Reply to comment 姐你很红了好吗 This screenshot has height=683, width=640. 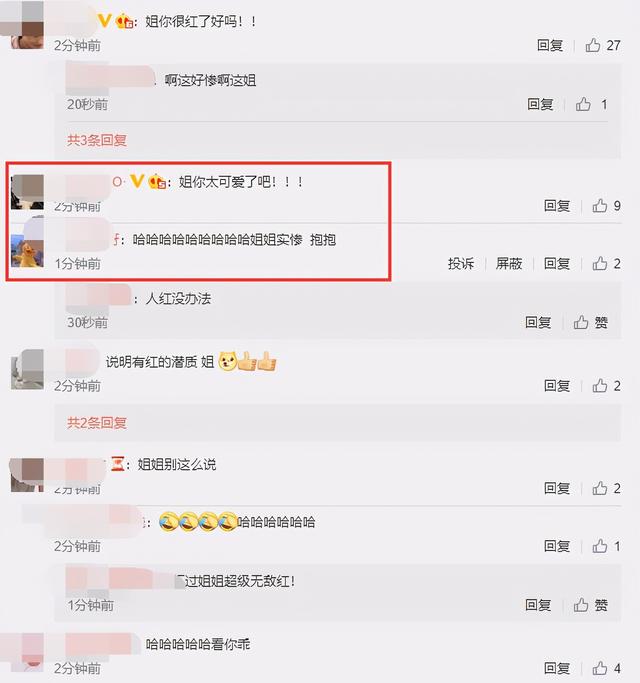(550, 45)
